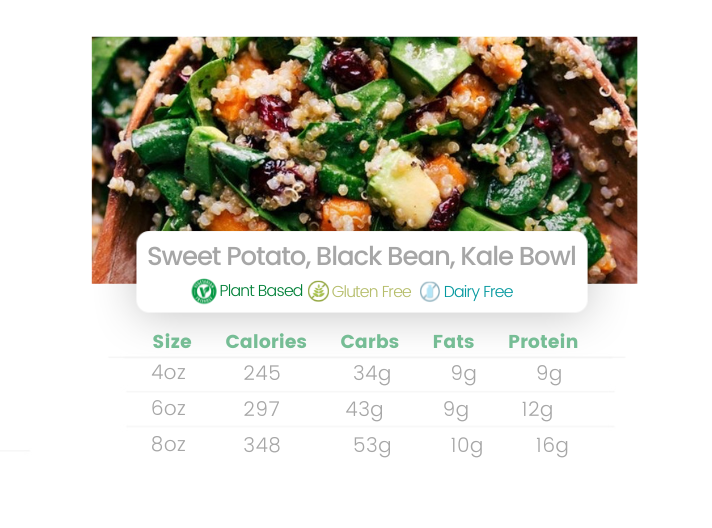Select the Protein column header
The image size is (712, 528).
pos(543,341)
